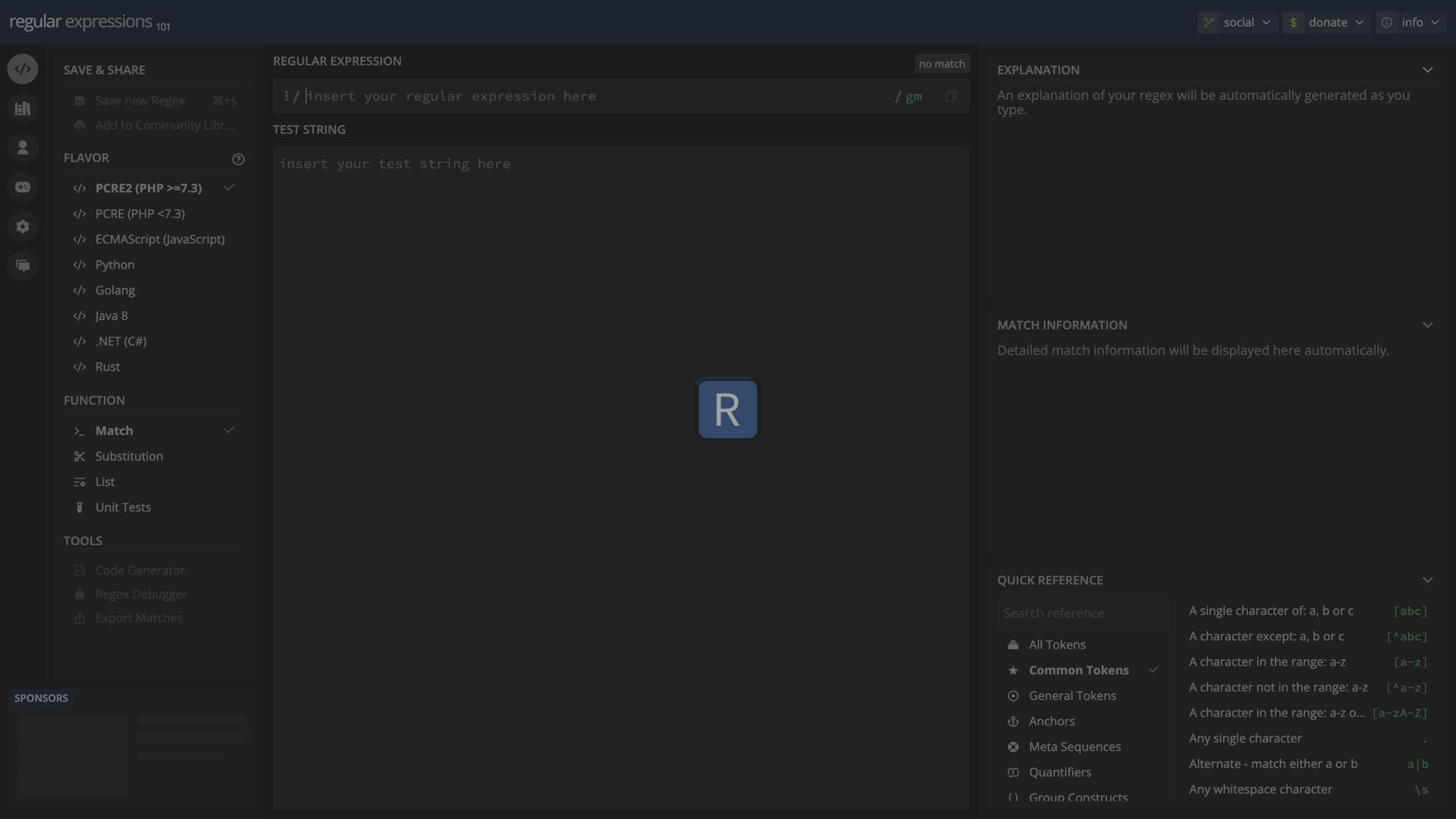Open the Regex Editor sidebar icon
This screenshot has height=819, width=1456.
click(23, 68)
